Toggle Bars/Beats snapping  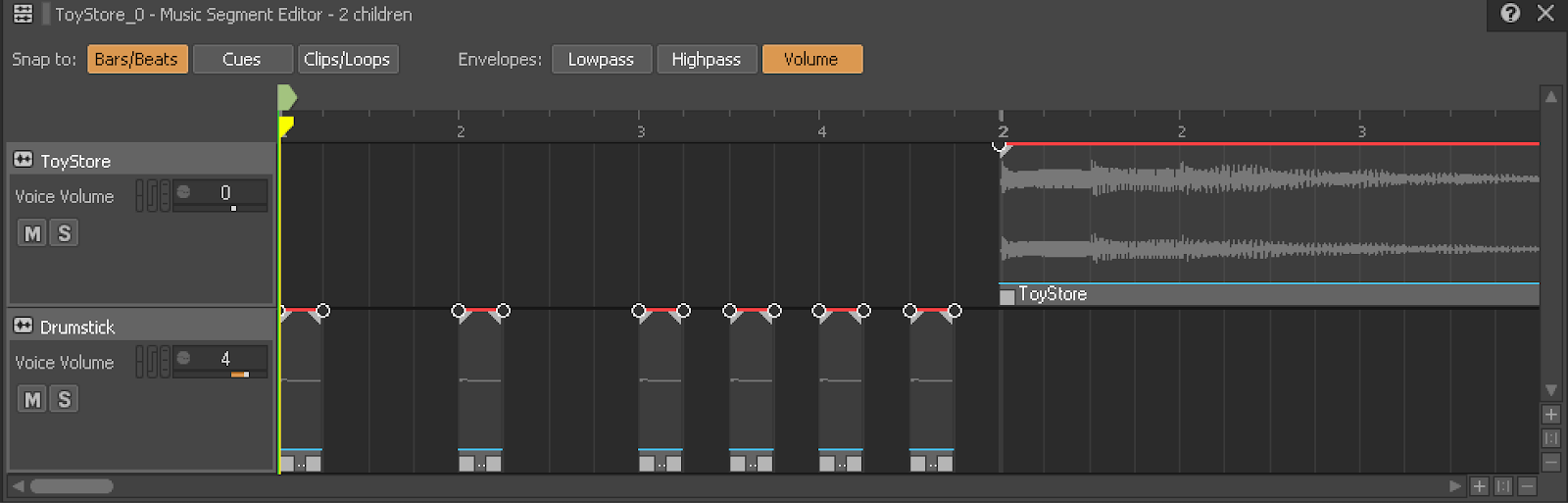tap(137, 59)
